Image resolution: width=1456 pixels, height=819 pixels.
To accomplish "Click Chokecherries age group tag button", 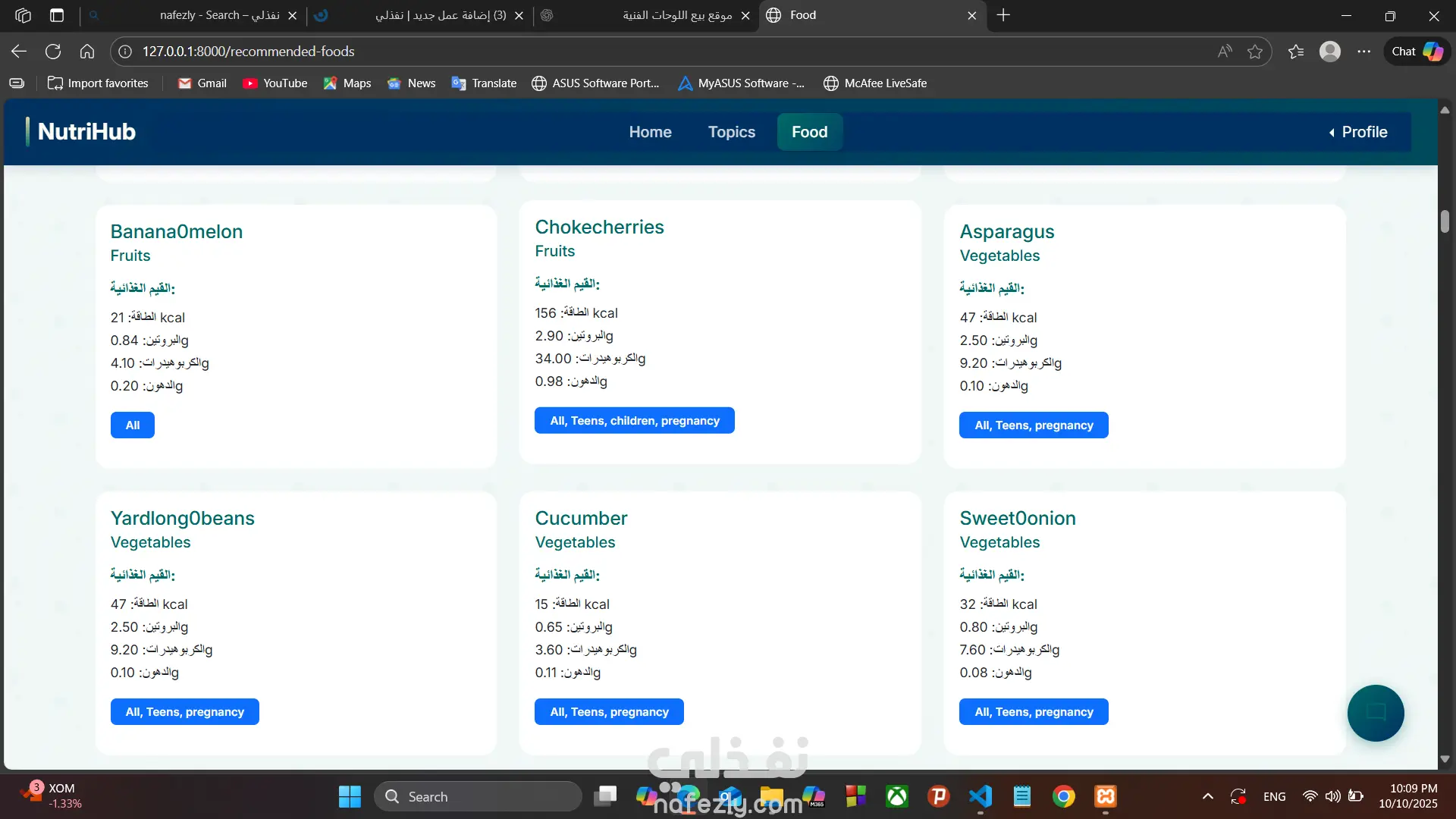I will [x=634, y=421].
